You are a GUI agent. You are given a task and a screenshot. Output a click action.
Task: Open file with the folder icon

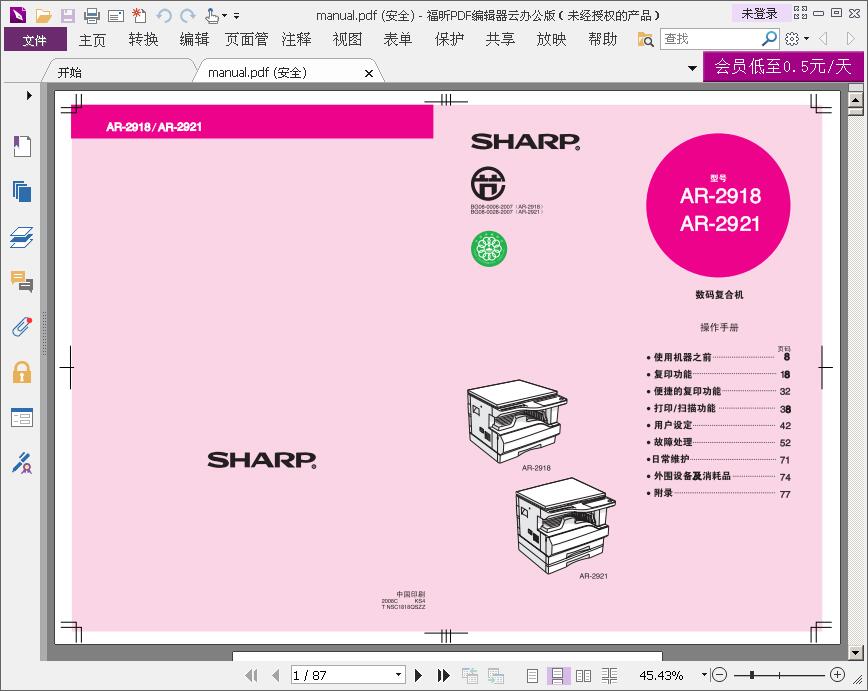point(44,16)
